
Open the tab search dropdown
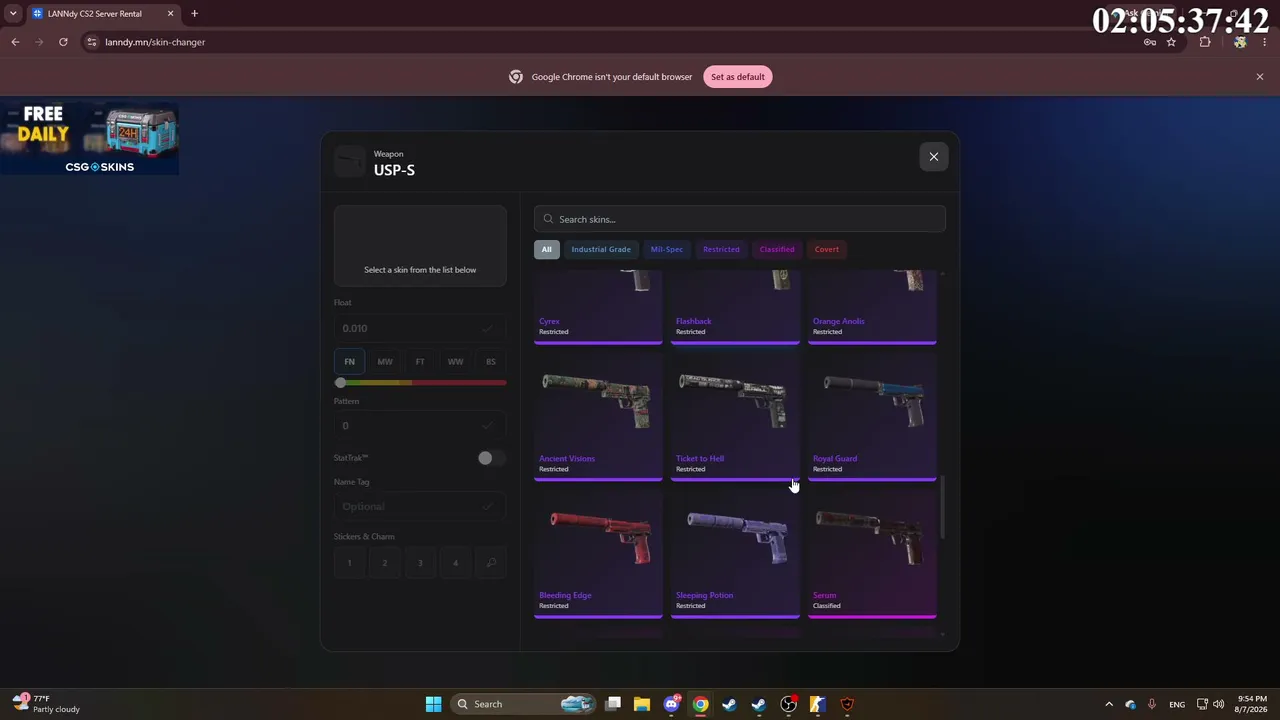pos(13,14)
